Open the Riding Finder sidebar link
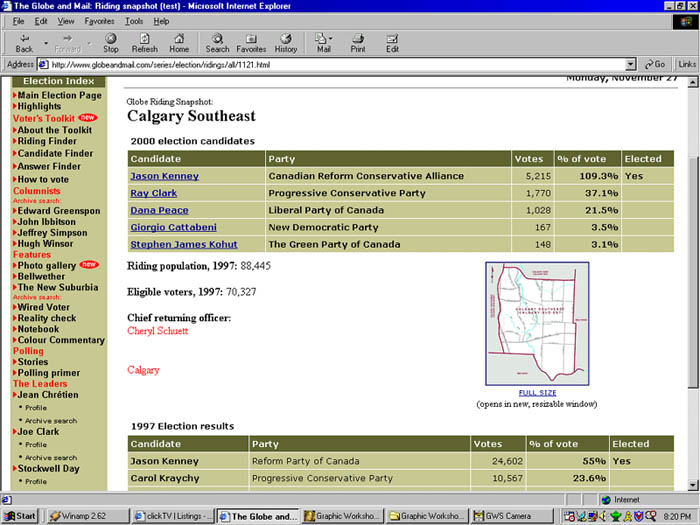700x525 pixels. [x=47, y=141]
